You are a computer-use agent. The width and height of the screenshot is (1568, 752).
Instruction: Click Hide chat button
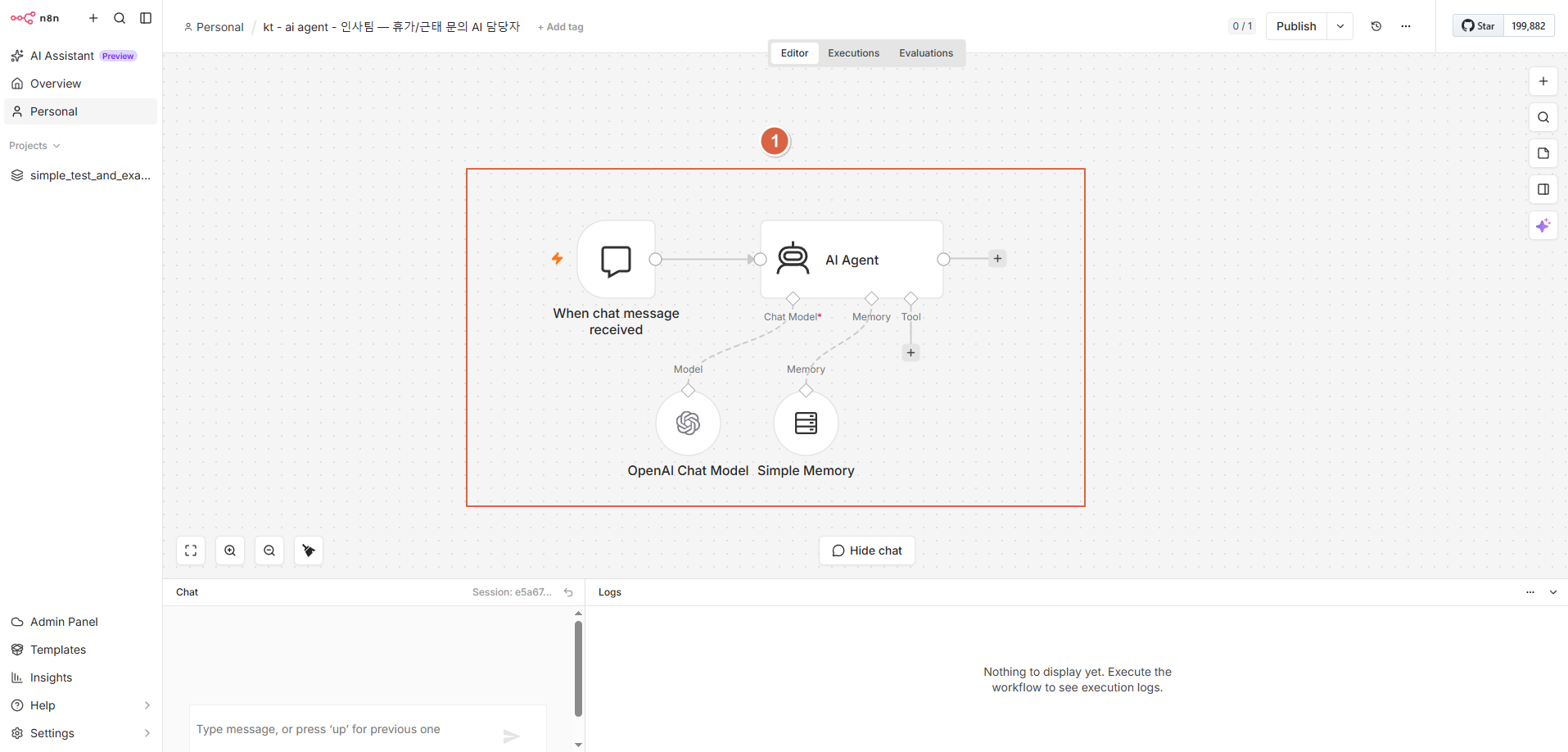coord(867,550)
